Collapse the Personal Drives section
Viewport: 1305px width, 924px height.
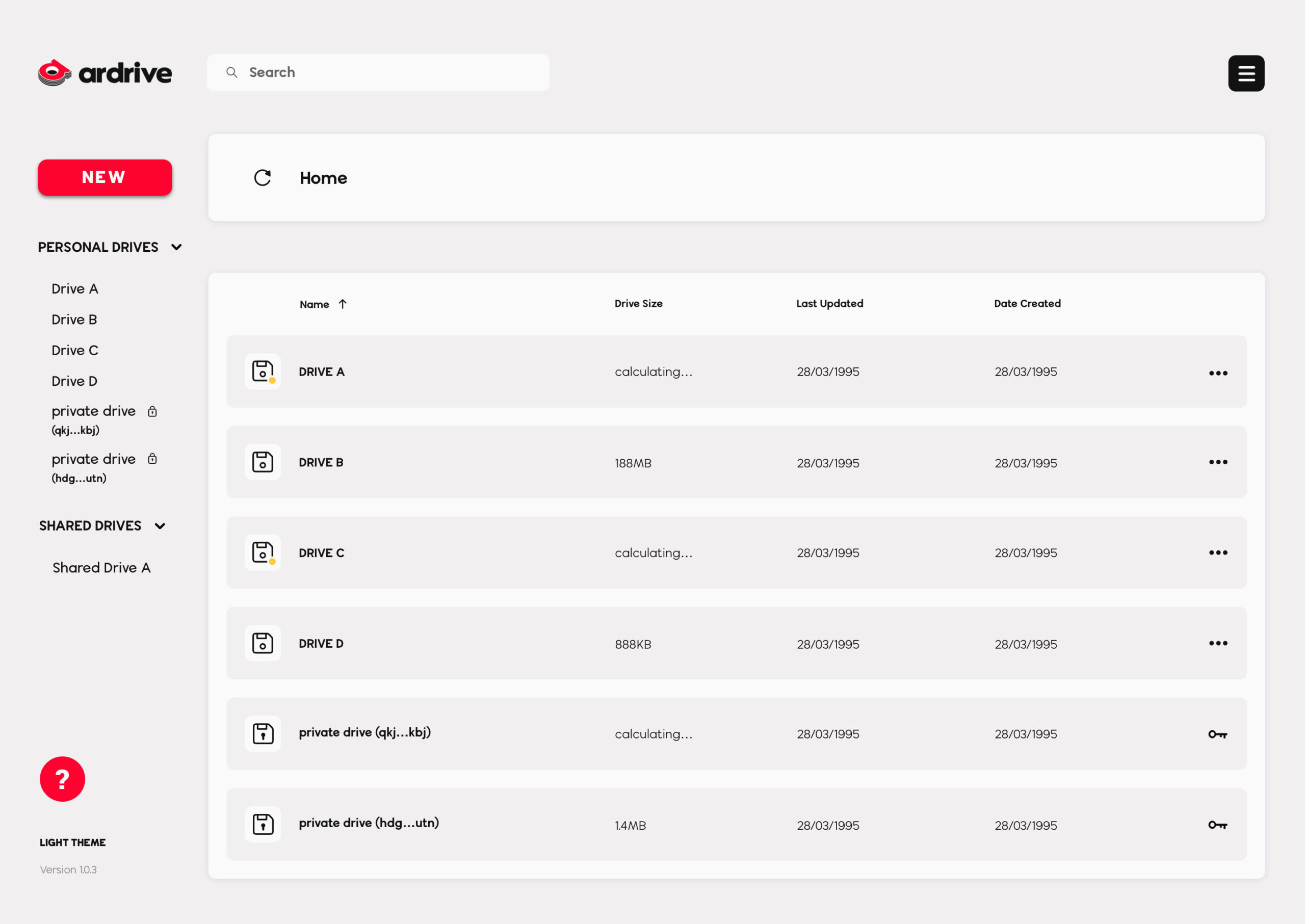click(176, 247)
